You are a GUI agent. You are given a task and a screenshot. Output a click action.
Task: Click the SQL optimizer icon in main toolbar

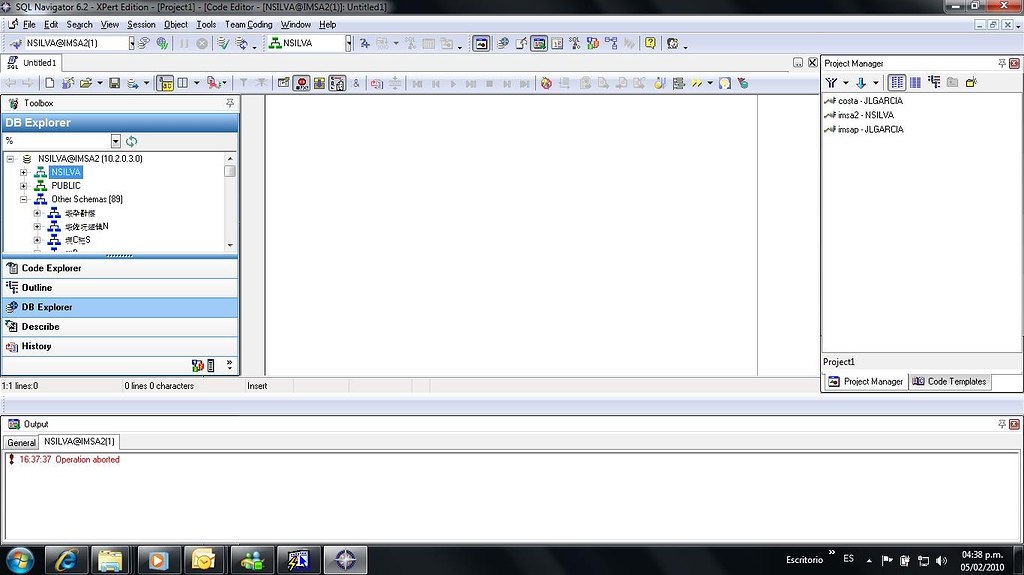(575, 43)
